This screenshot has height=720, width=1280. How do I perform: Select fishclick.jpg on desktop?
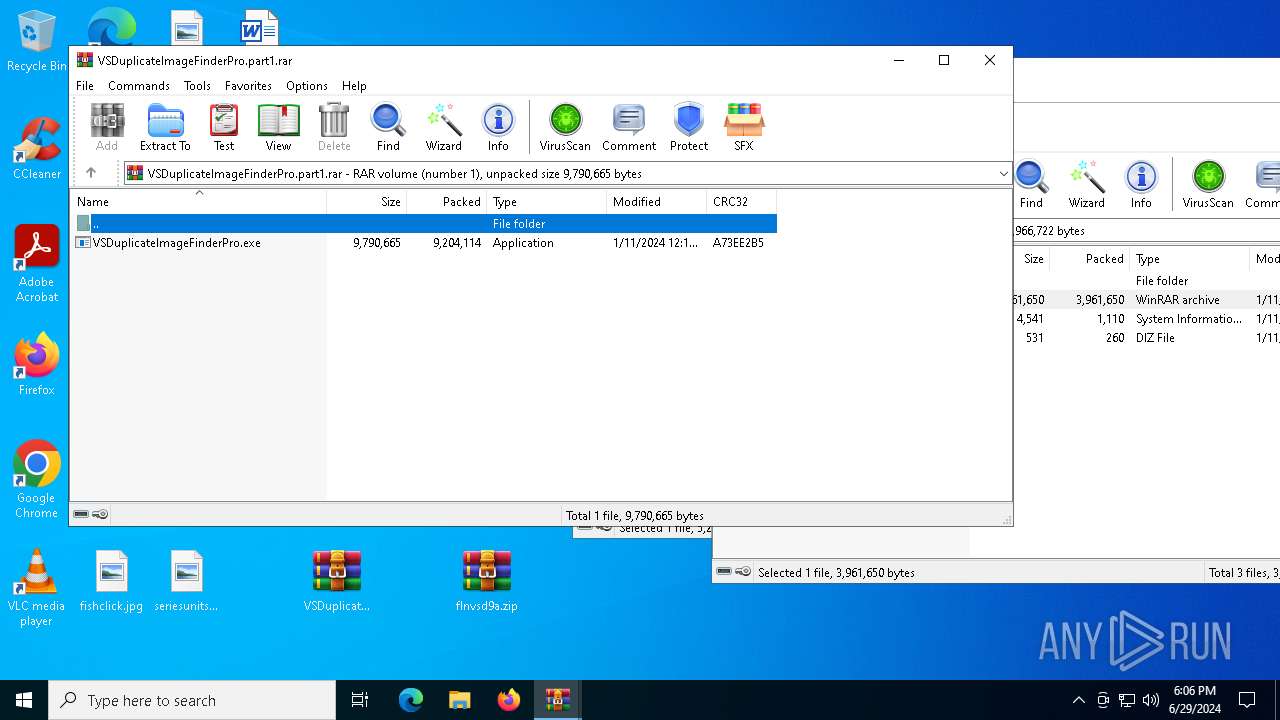(111, 581)
